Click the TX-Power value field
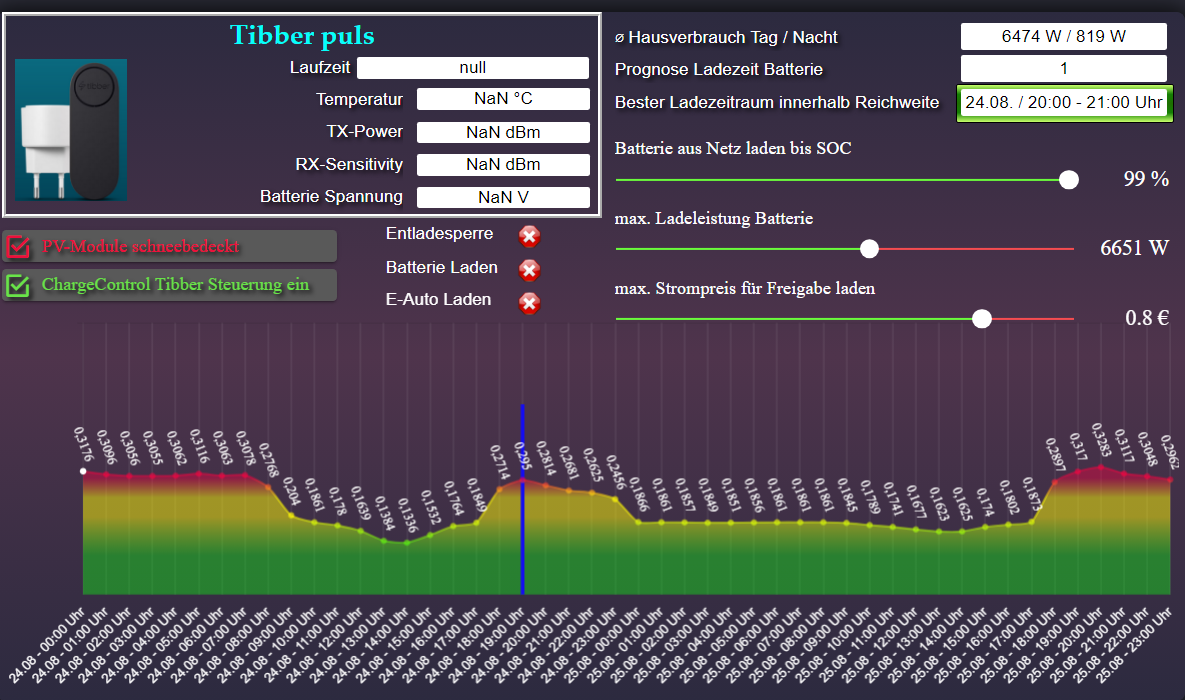1185x700 pixels. click(503, 132)
